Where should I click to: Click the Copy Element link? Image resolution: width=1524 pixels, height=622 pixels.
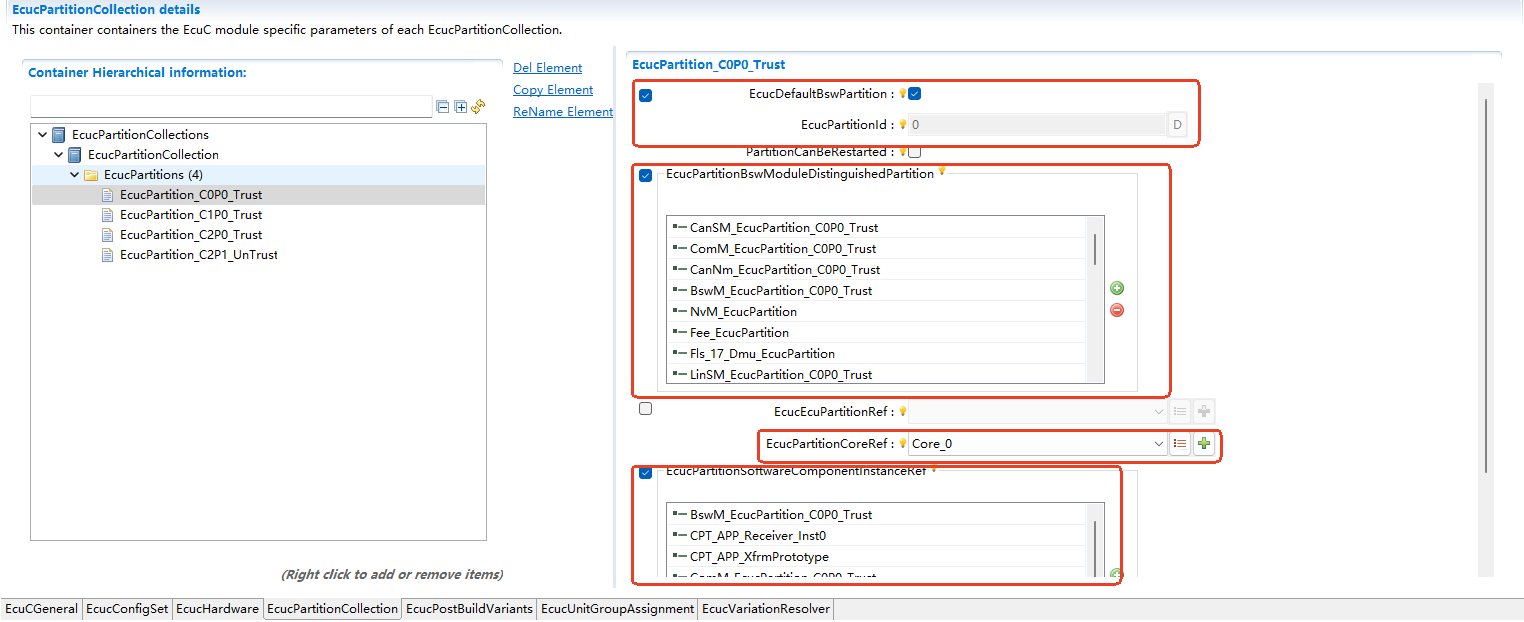tap(553, 90)
